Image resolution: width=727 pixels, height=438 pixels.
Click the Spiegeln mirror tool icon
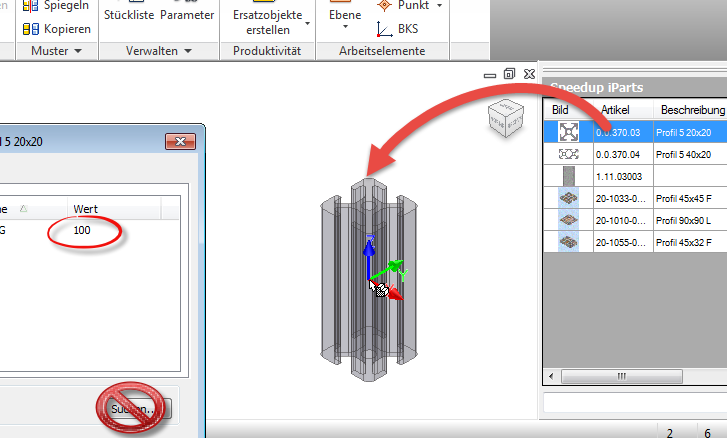[30, 6]
